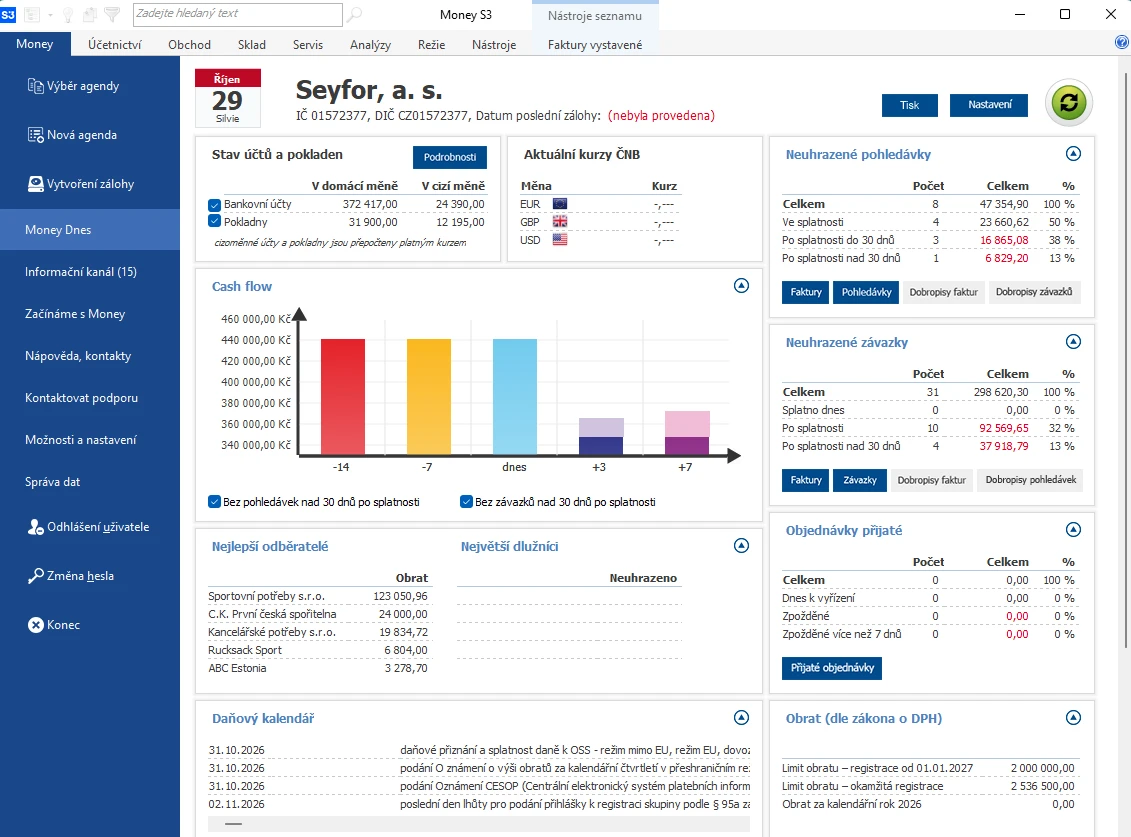Click the copy documents icon in title bar
1131x837 pixels.
(x=89, y=14)
